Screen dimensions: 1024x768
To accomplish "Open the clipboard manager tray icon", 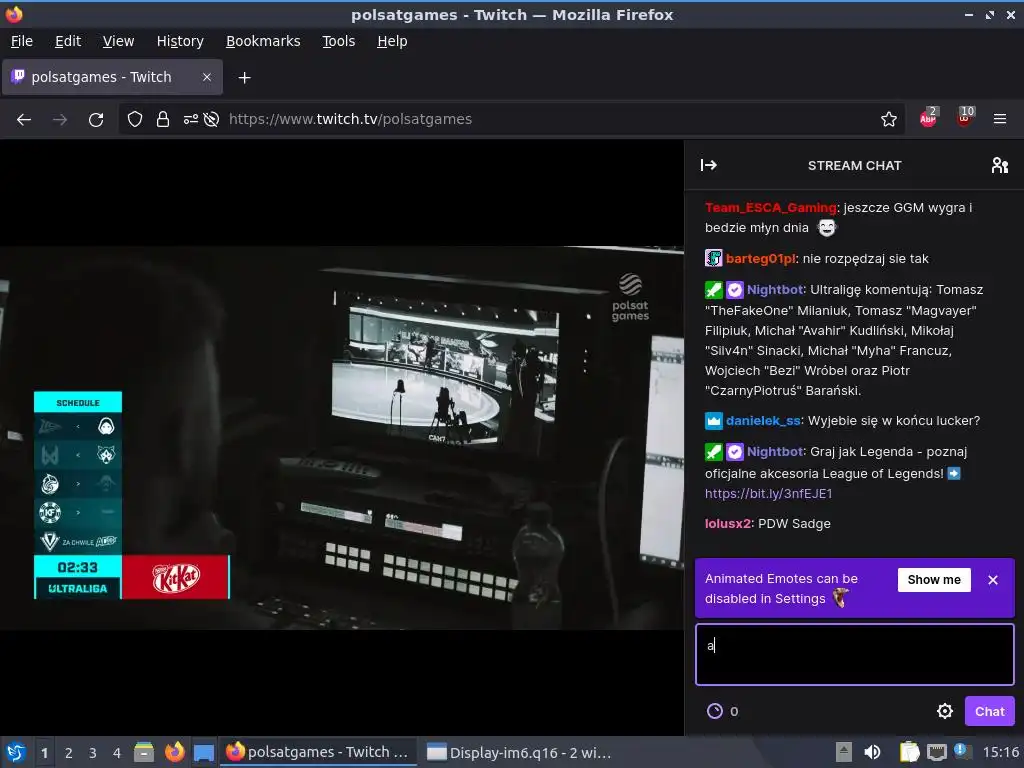I will (909, 752).
